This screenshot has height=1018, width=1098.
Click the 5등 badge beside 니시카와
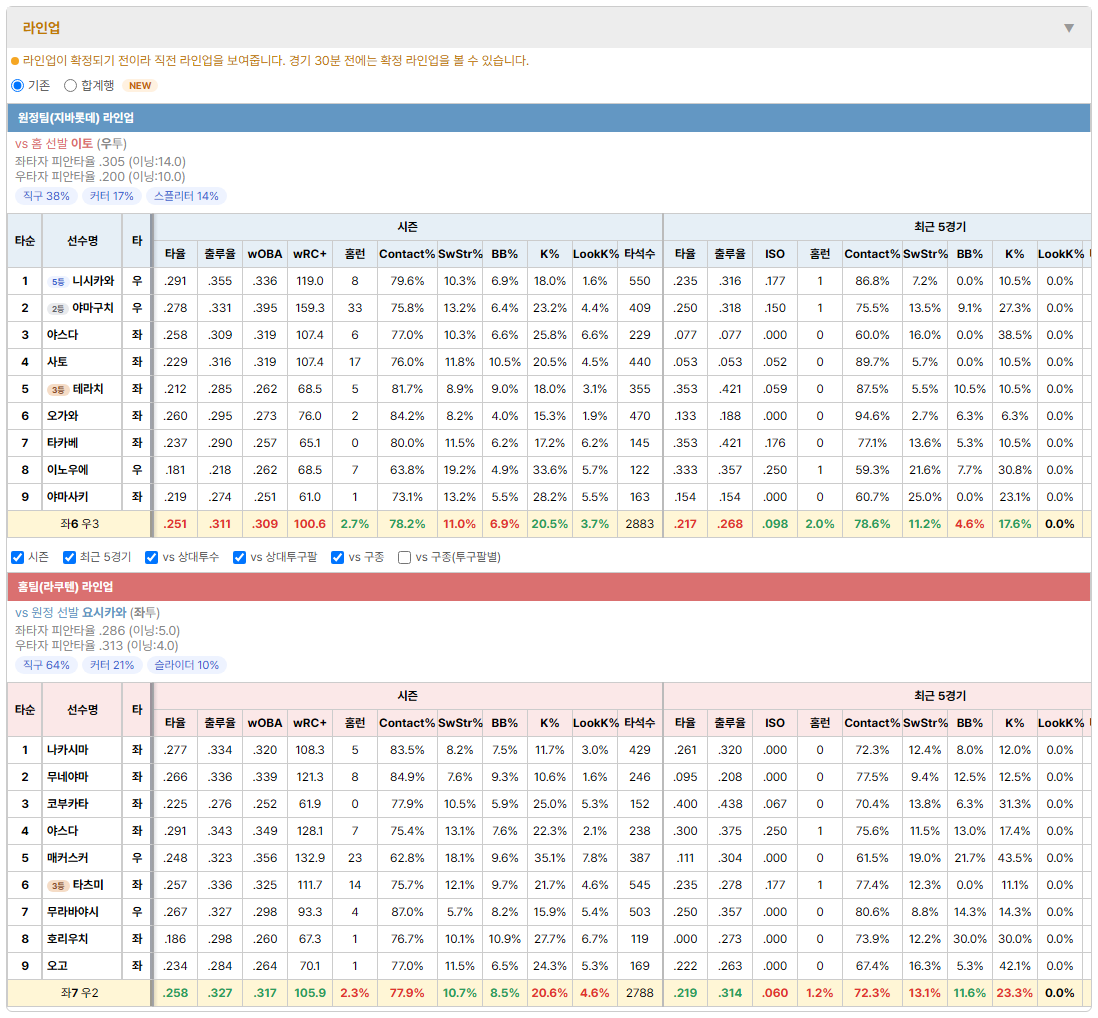click(x=57, y=281)
